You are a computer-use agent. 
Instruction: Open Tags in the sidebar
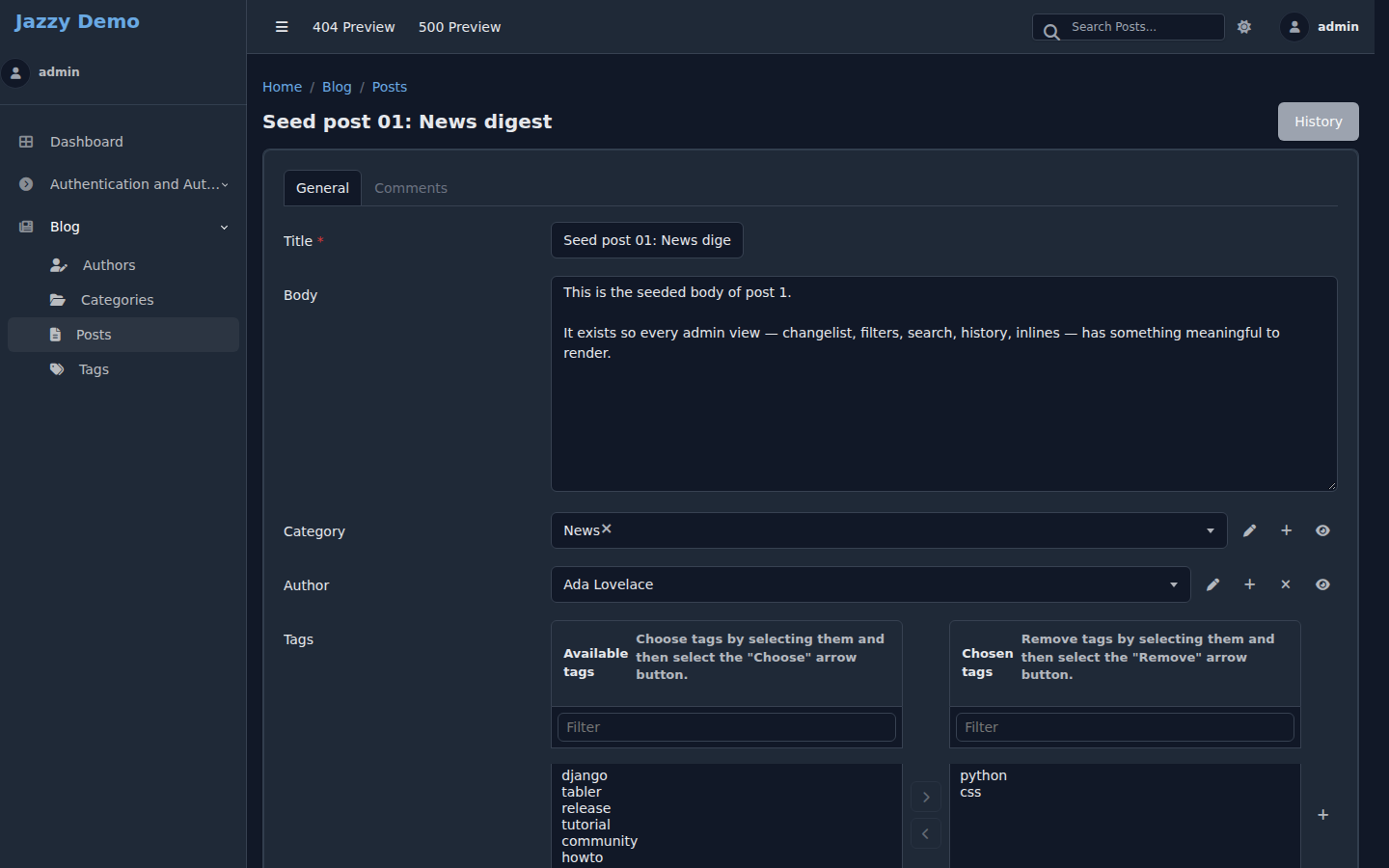pyautogui.click(x=123, y=369)
